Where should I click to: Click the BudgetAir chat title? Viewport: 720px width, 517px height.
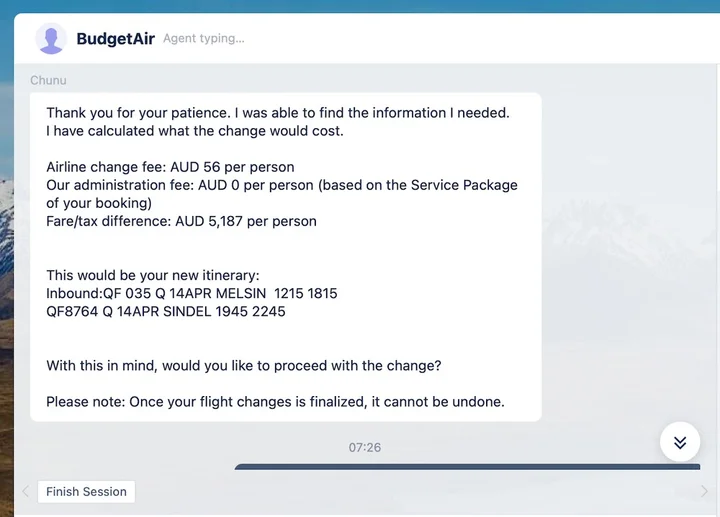(x=115, y=39)
